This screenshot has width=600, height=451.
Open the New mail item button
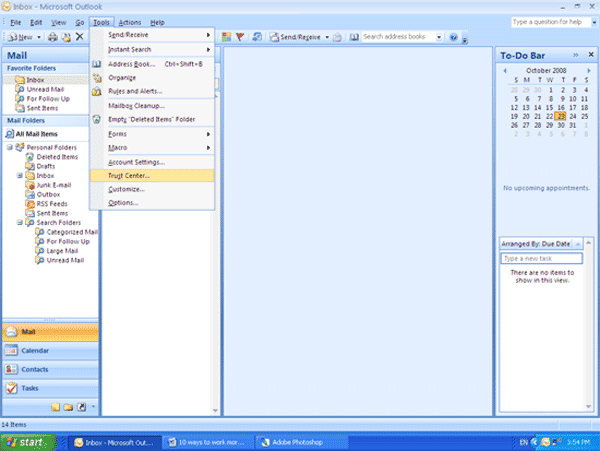coord(20,37)
